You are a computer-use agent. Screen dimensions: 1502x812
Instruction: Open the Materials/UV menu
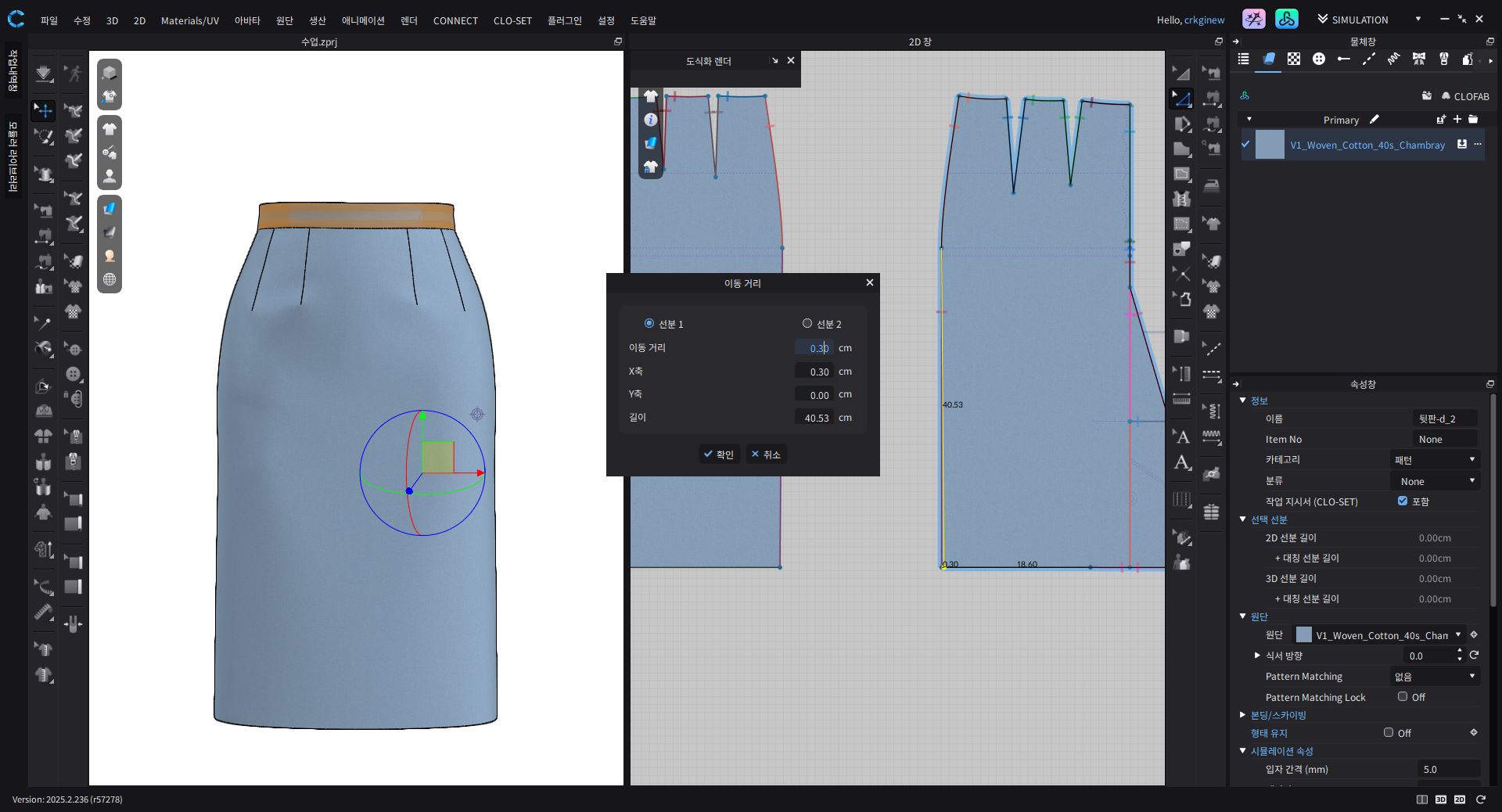[189, 20]
